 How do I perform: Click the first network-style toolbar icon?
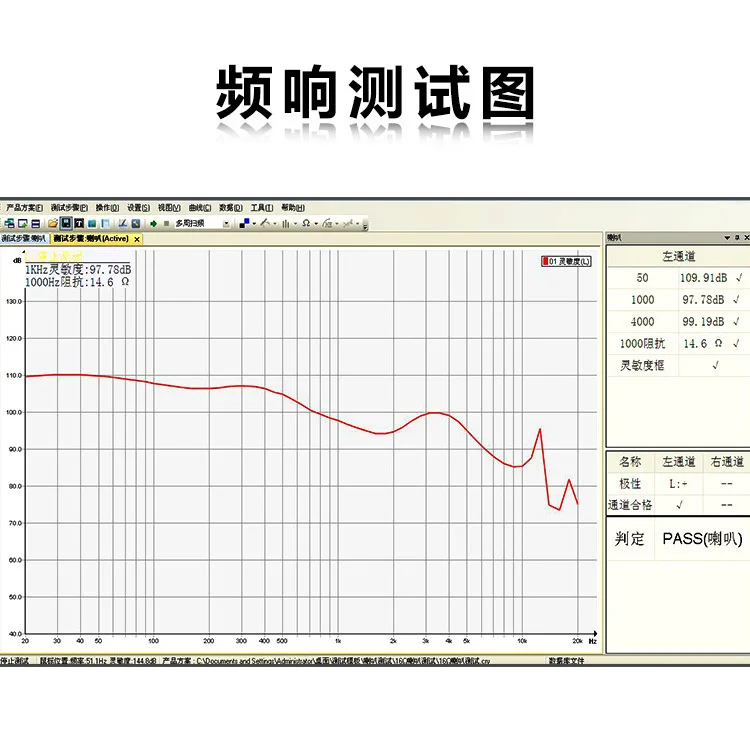tap(10, 223)
